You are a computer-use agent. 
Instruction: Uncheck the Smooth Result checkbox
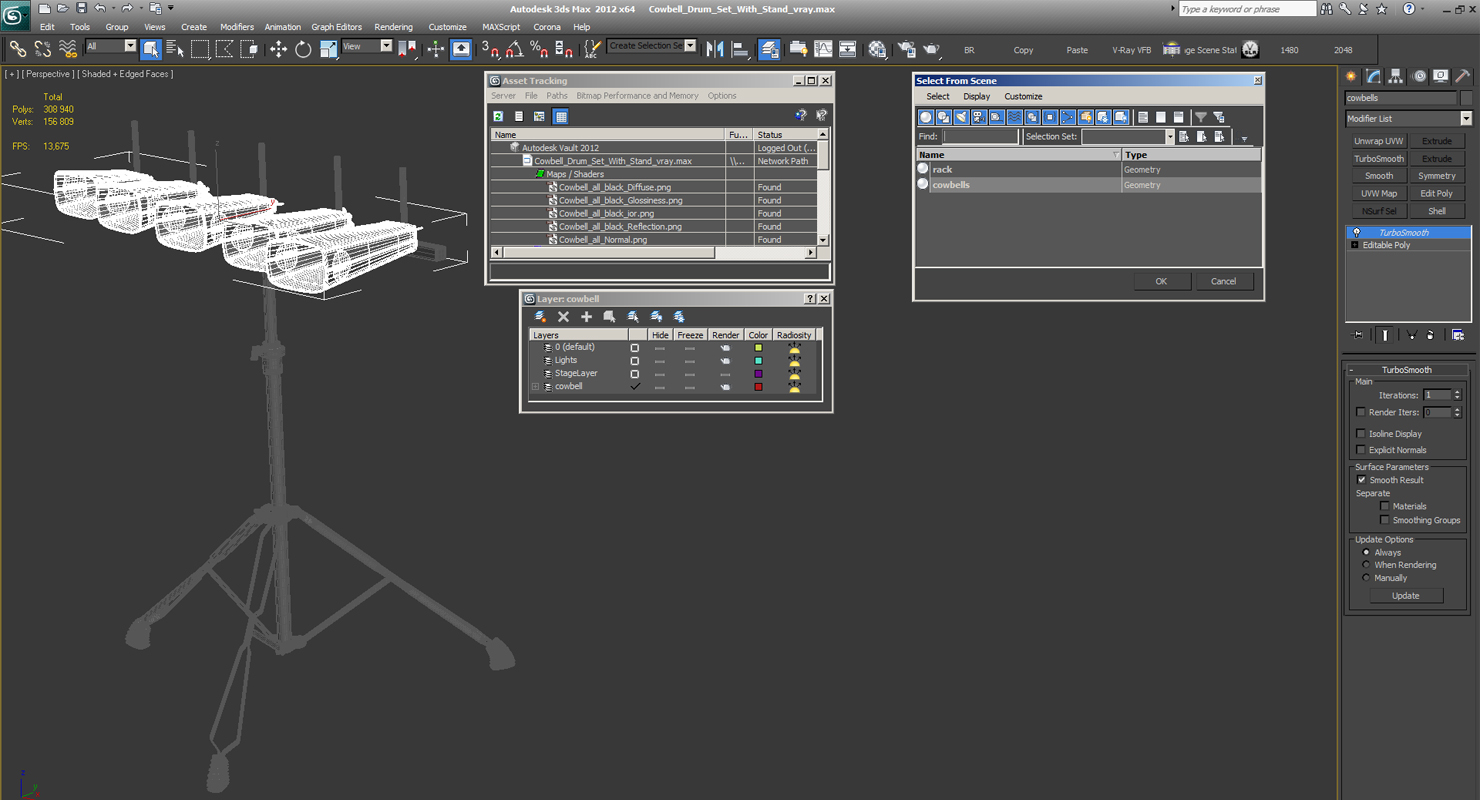pos(1361,480)
